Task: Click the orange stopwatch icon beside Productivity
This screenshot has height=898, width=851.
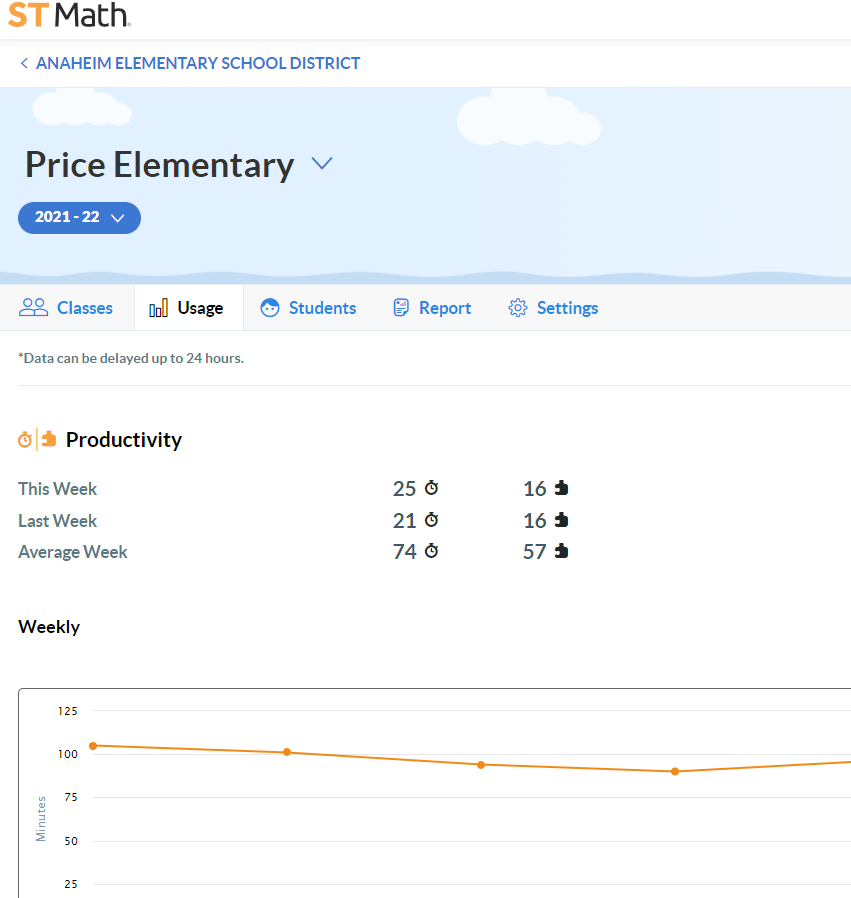Action: pyautogui.click(x=25, y=440)
